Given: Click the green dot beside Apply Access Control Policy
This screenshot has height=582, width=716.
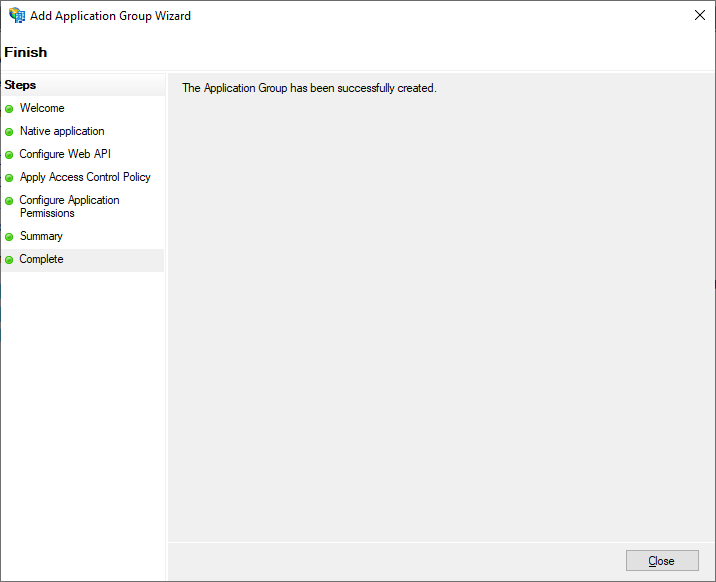Looking at the screenshot, I should pyautogui.click(x=9, y=178).
